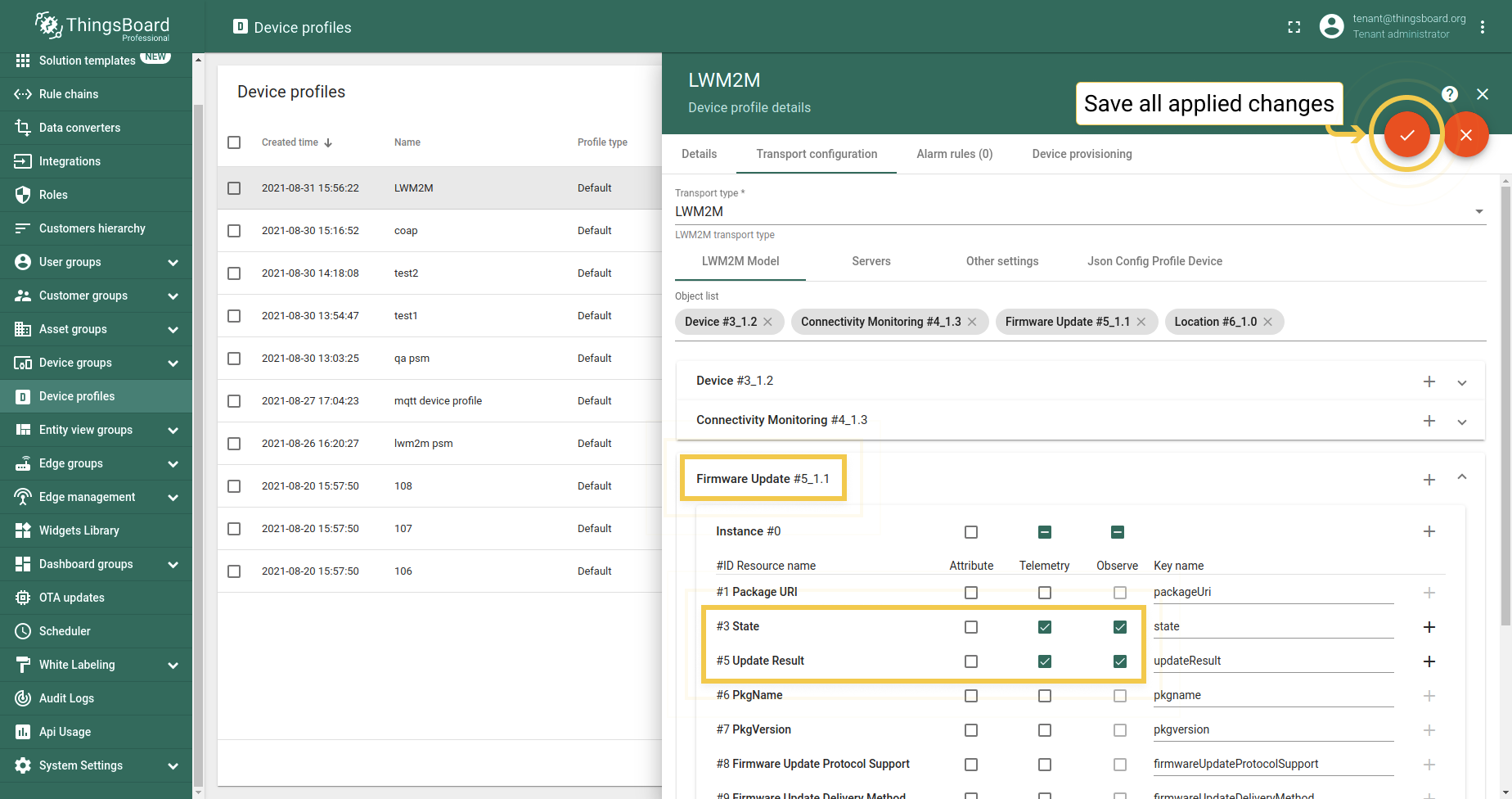
Task: Select all device profiles checkbox
Action: [234, 142]
